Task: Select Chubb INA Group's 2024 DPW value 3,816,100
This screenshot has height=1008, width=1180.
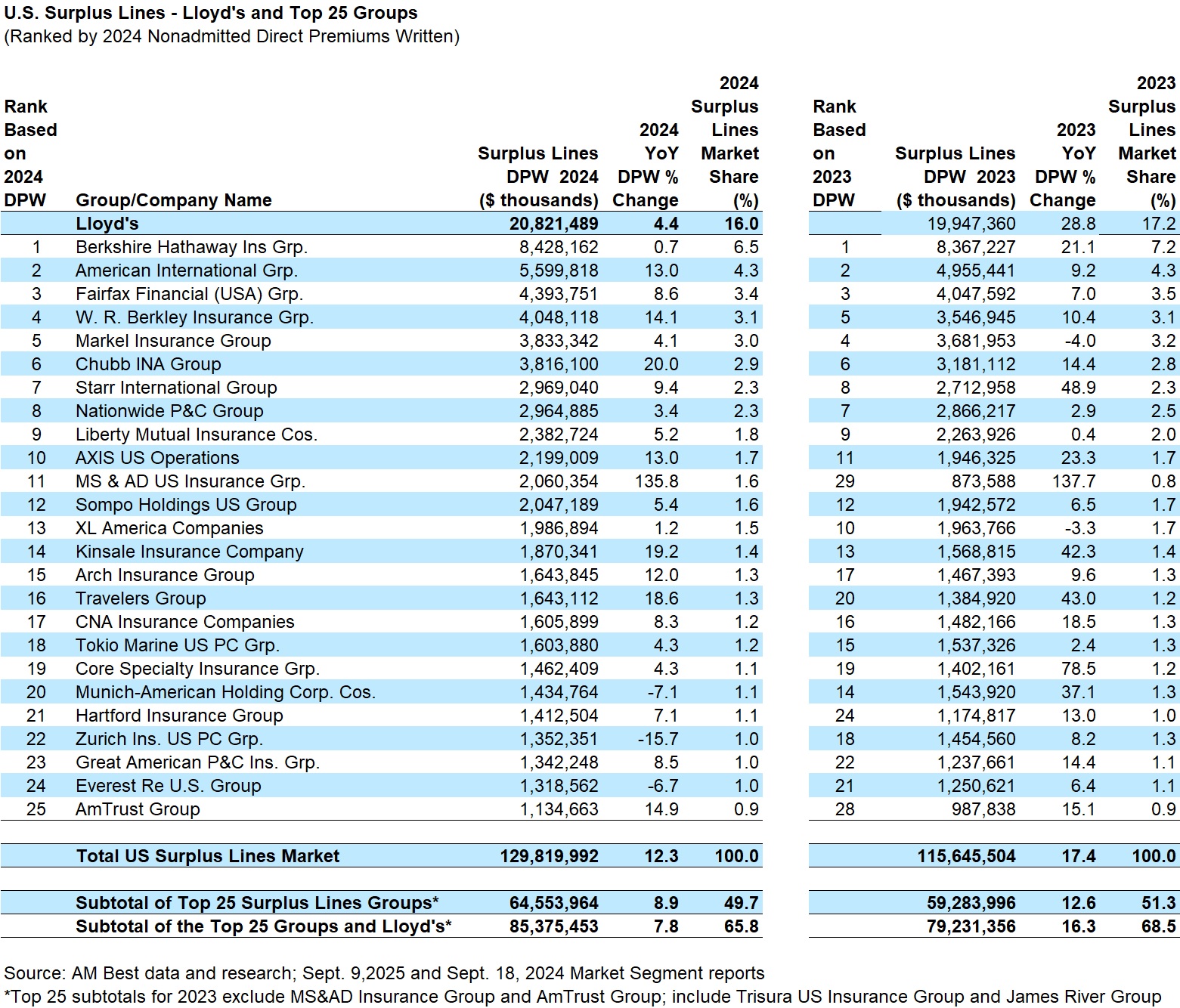Action: [559, 364]
